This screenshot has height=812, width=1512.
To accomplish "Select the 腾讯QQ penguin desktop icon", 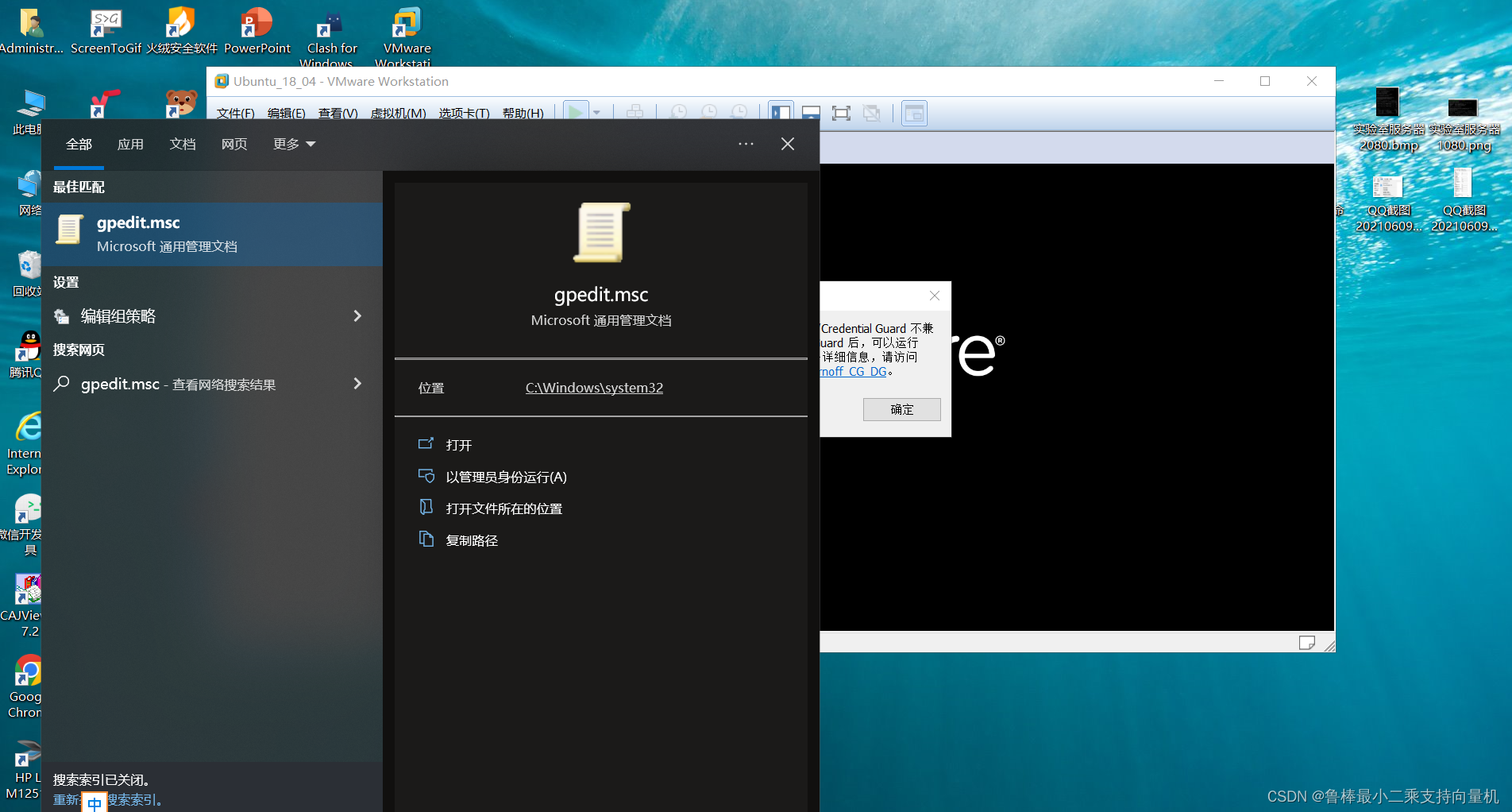I will pos(25,354).
